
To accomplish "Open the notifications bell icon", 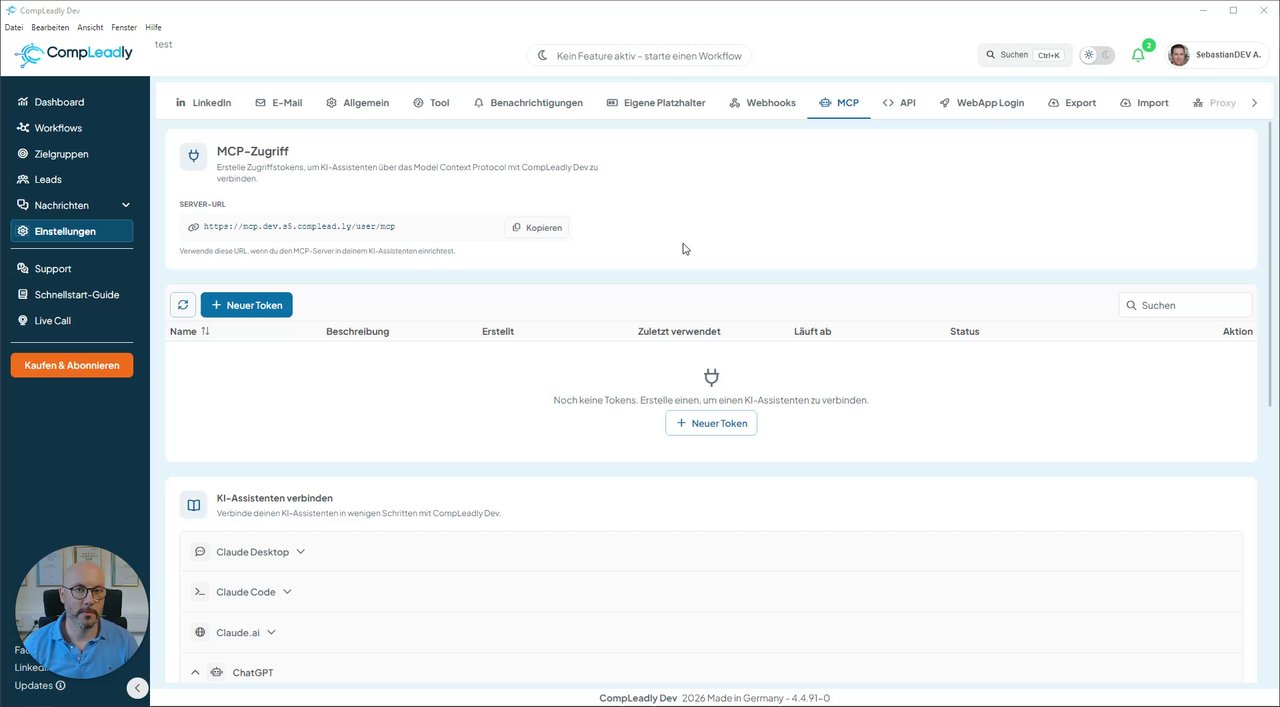I will (1138, 55).
